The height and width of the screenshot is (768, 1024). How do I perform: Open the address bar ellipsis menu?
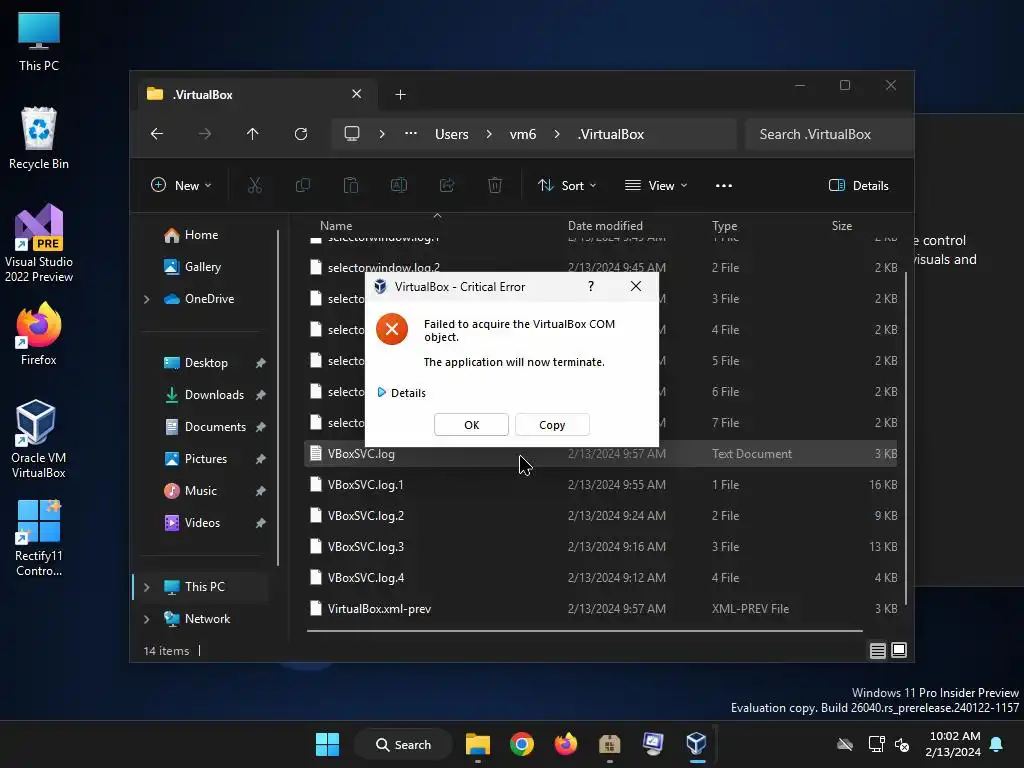tap(411, 134)
